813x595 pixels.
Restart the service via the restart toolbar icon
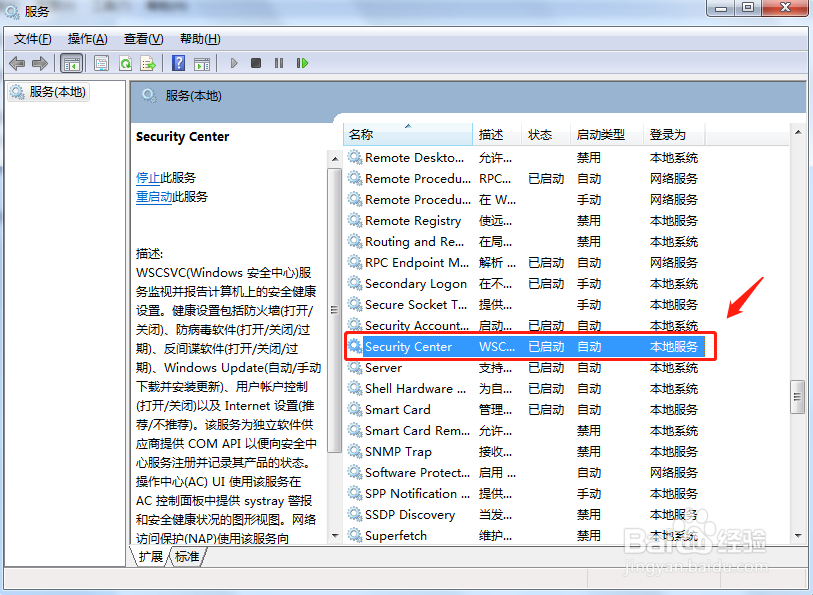coord(303,62)
